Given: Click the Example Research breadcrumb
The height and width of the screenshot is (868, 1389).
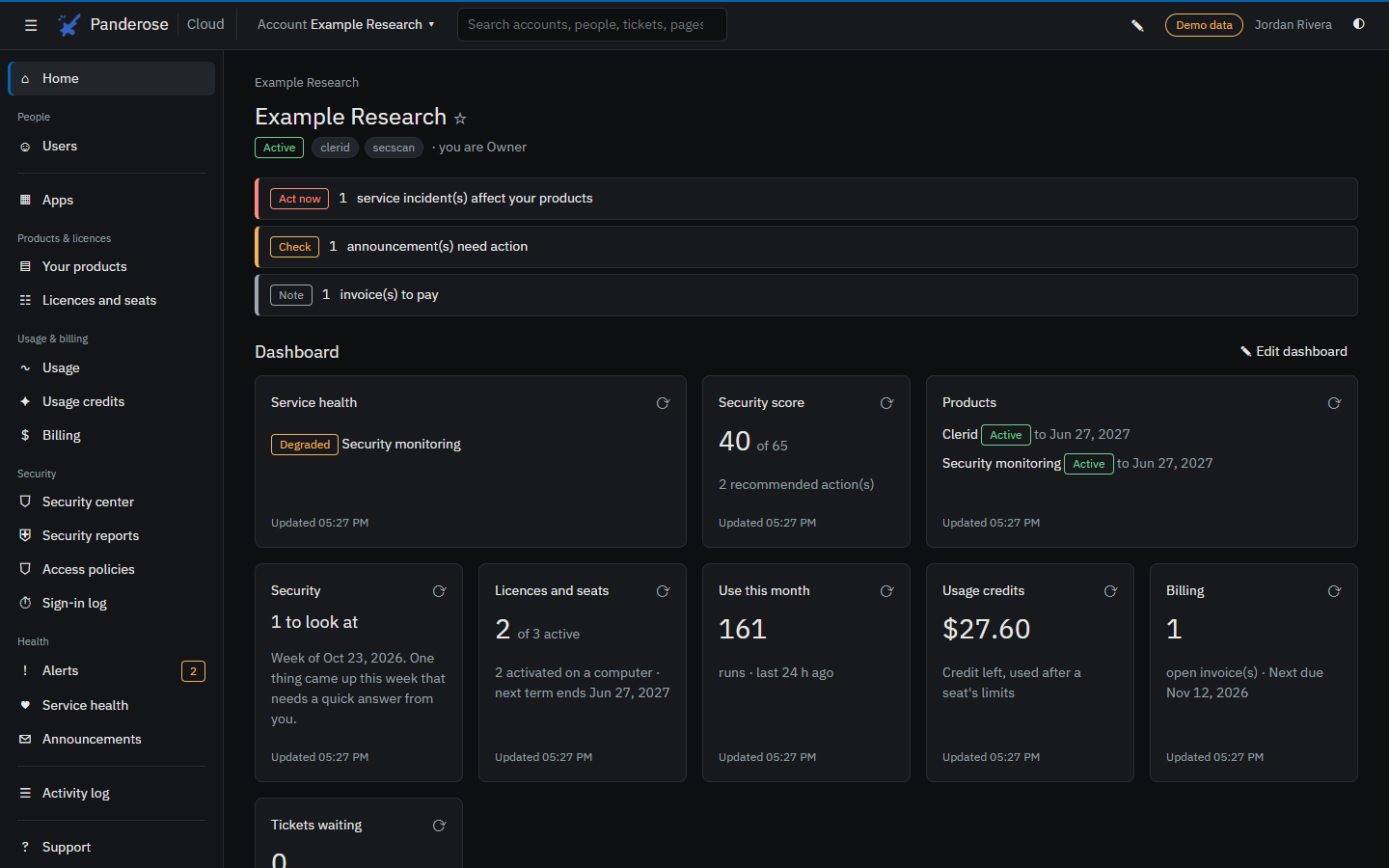Looking at the screenshot, I should 307,83.
